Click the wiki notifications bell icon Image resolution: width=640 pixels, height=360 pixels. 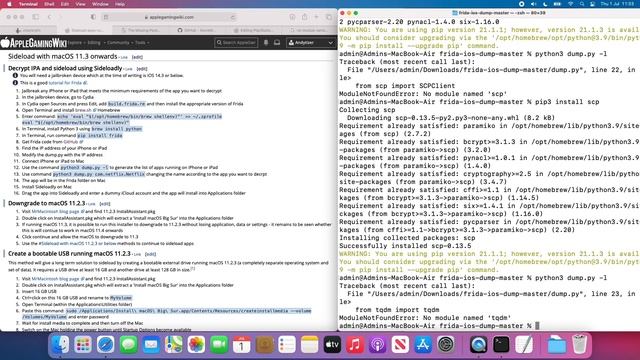pos(266,42)
